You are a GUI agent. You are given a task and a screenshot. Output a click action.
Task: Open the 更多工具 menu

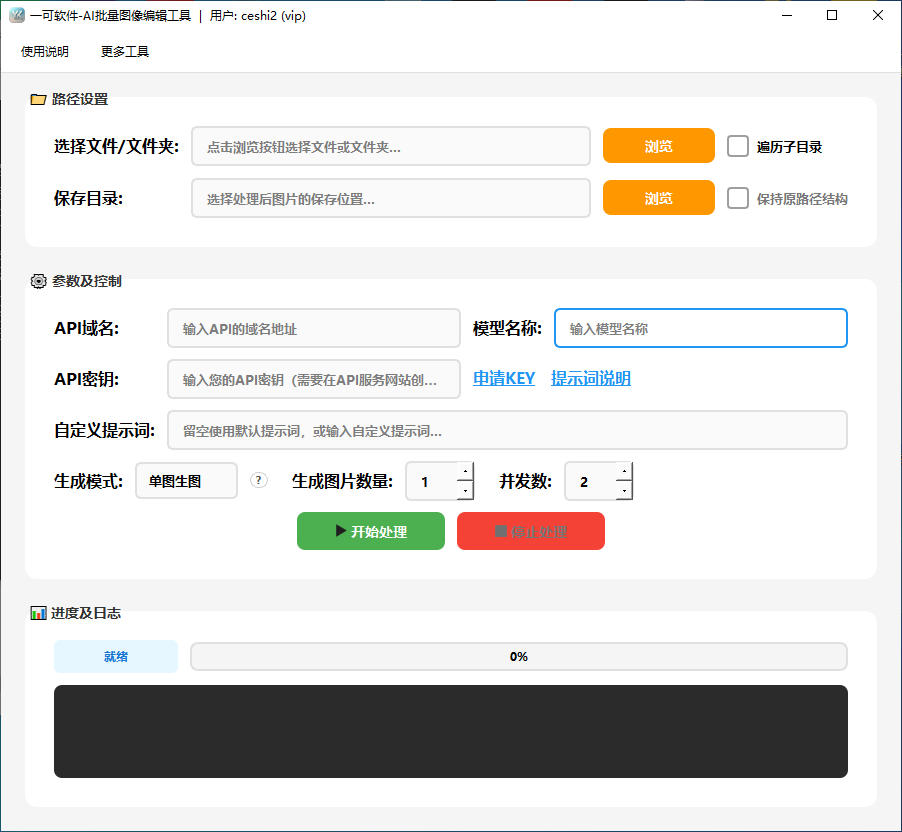[125, 51]
